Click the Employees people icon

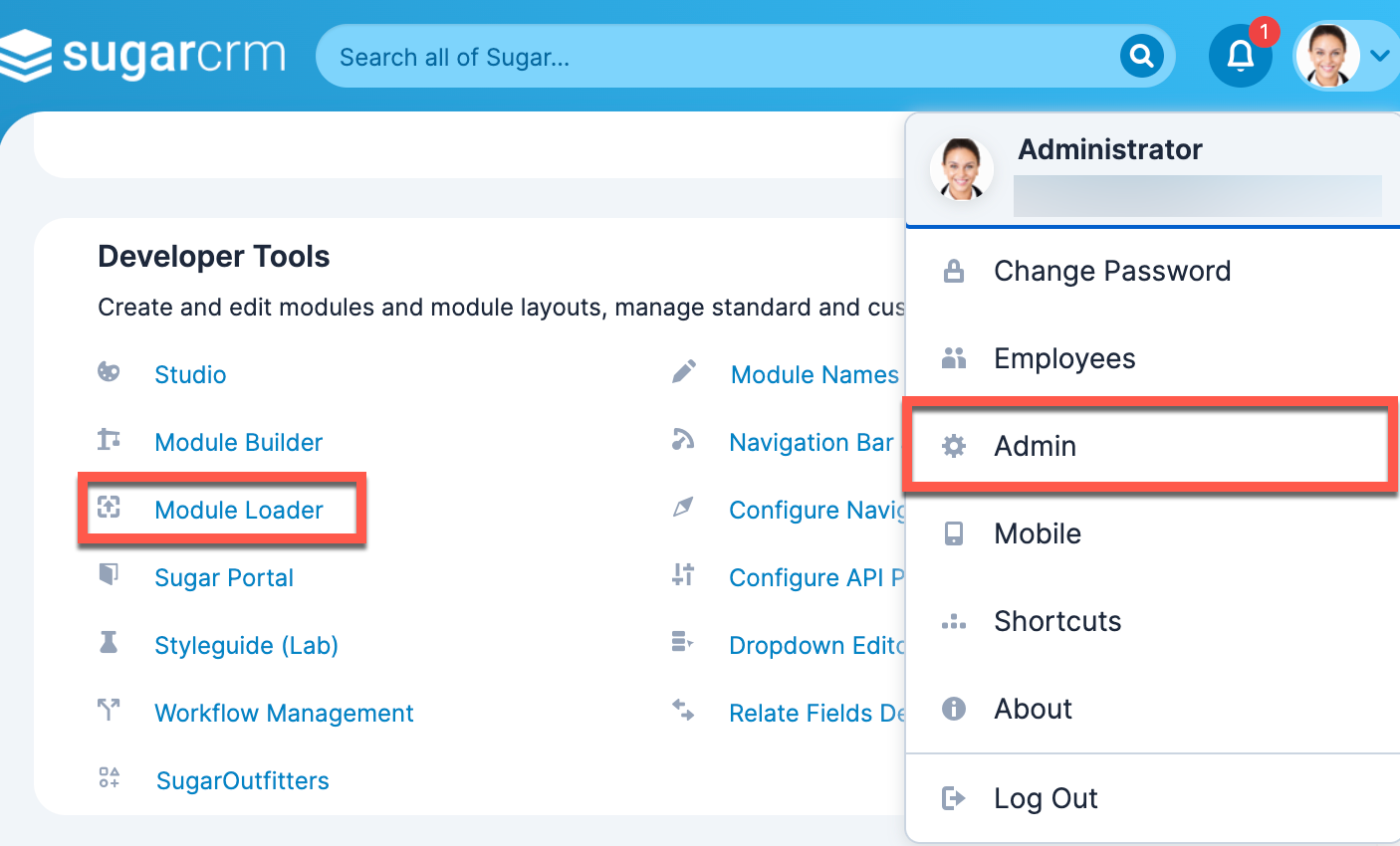pyautogui.click(x=954, y=357)
